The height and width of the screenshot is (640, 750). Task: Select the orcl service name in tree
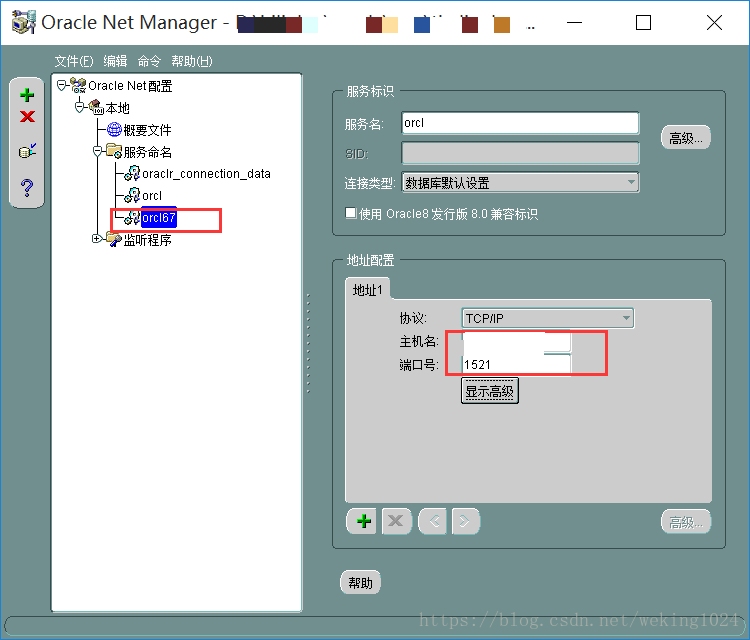[x=152, y=196]
